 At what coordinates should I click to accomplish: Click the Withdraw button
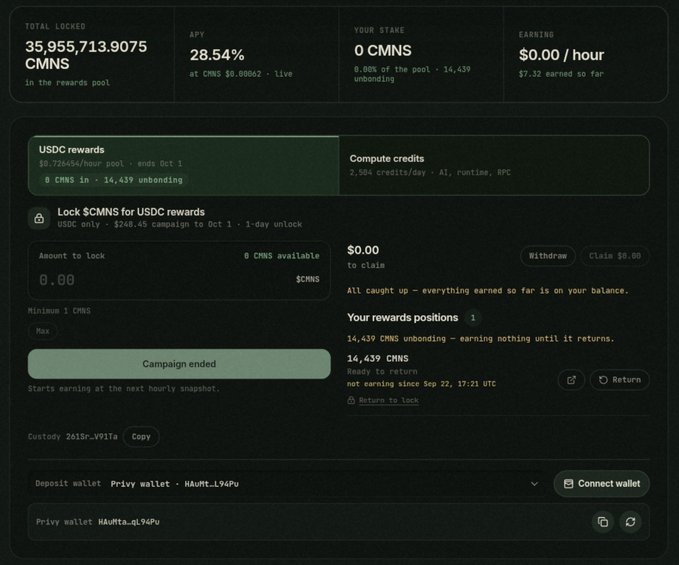click(548, 256)
